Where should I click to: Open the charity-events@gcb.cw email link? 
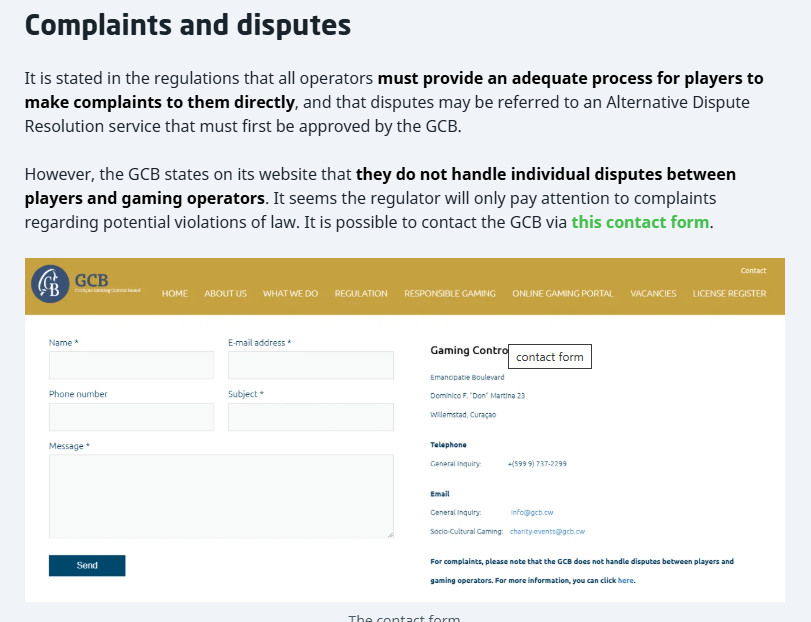[x=547, y=532]
